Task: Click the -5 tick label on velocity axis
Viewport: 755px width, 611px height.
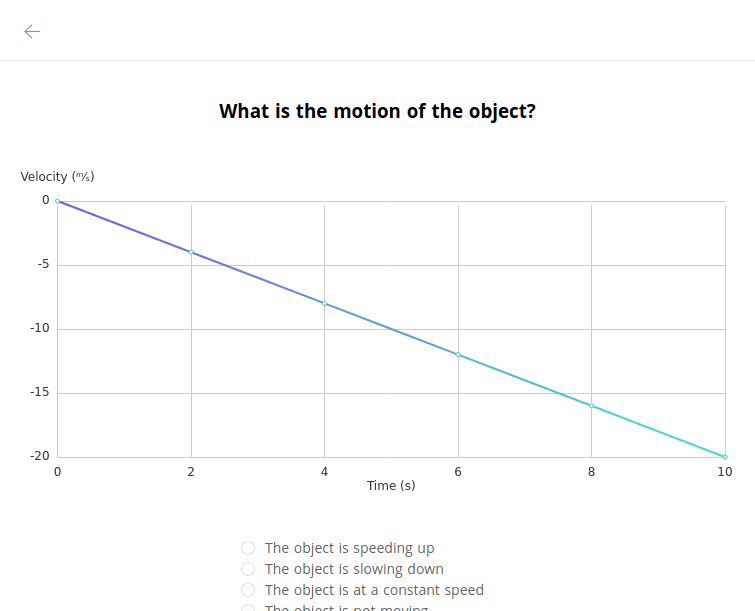Action: coord(42,265)
